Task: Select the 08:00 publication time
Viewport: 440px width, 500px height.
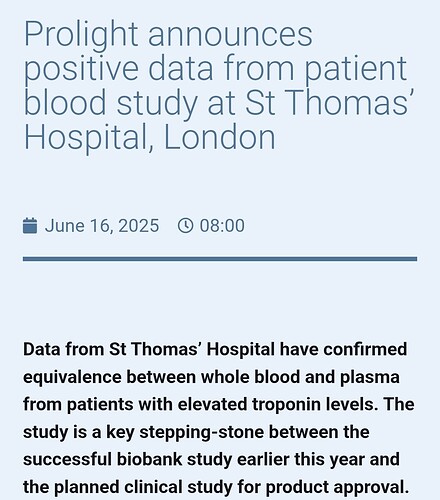Action: pos(222,226)
